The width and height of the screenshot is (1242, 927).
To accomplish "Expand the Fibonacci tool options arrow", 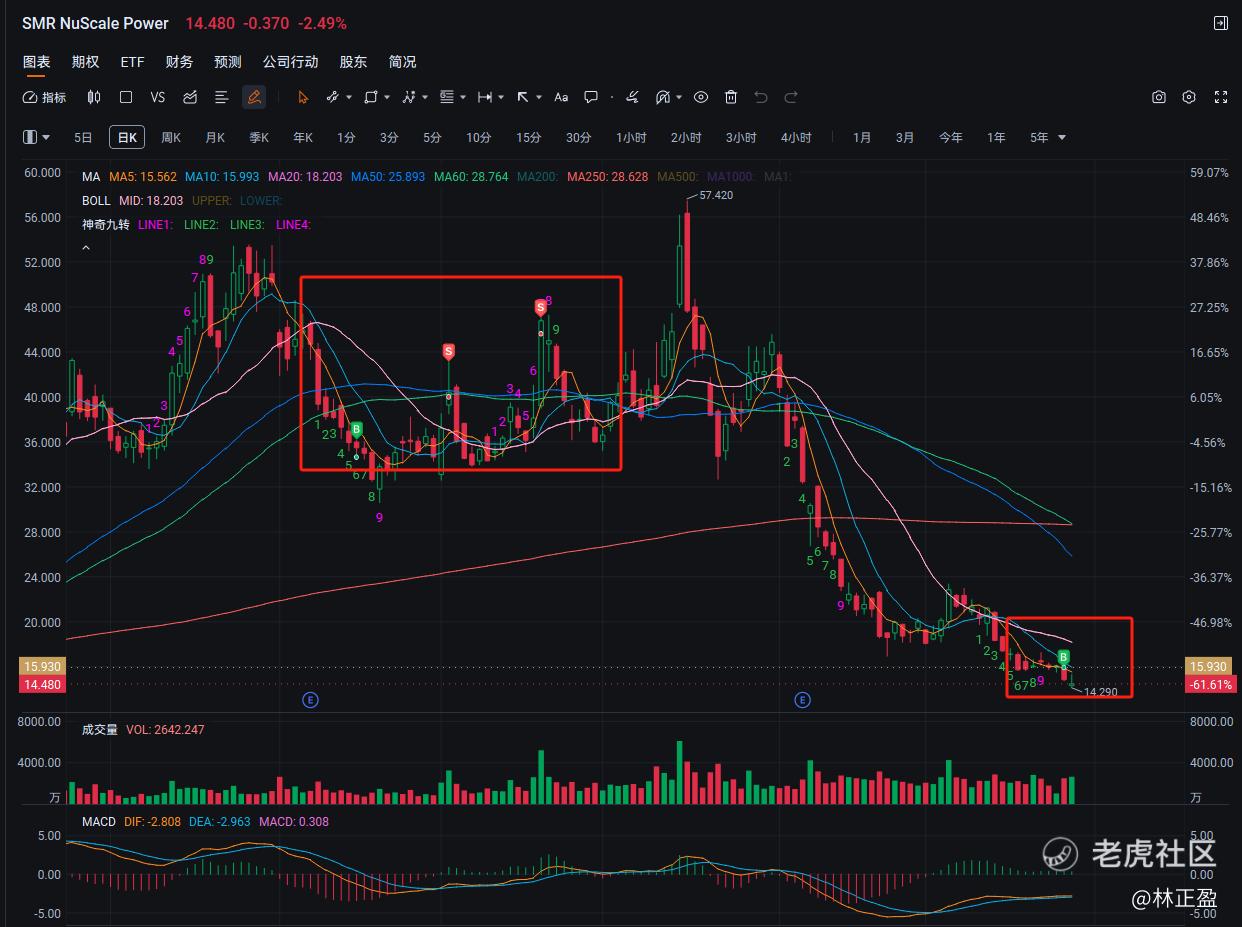I will pos(462,98).
